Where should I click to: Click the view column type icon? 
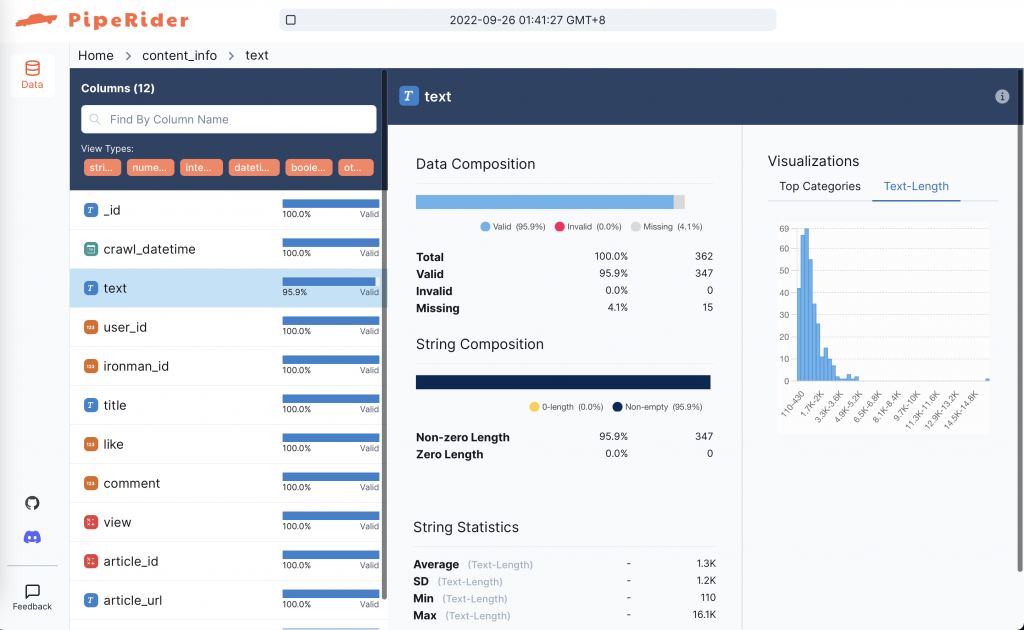91,522
